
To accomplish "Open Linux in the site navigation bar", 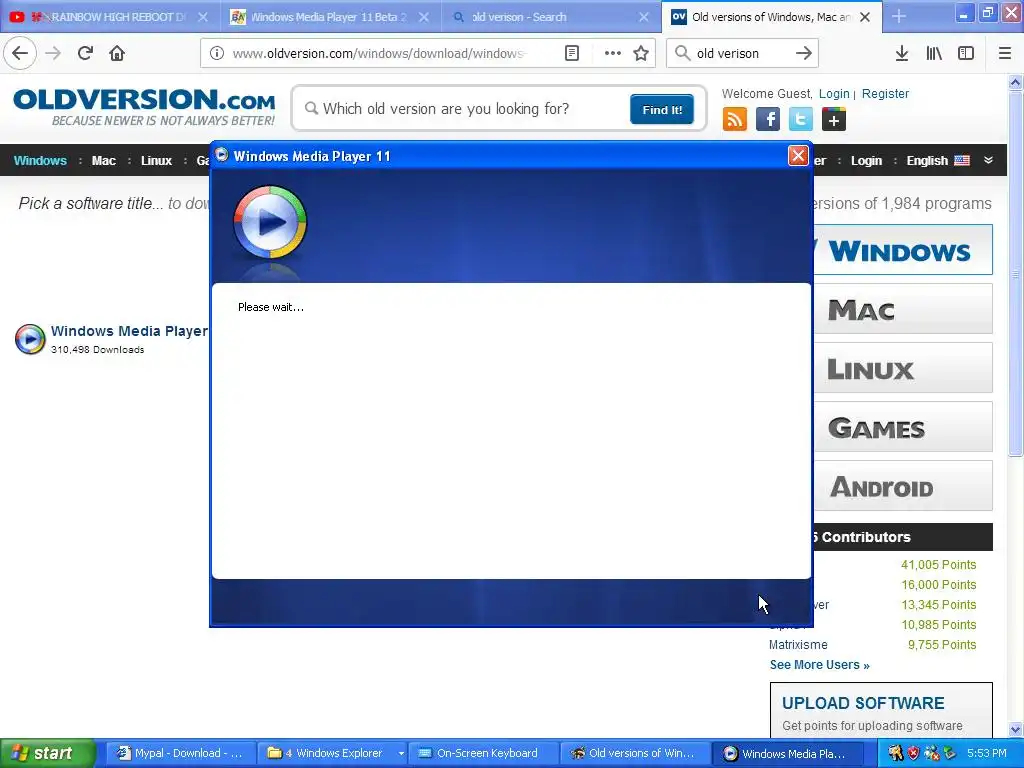I will 156,161.
